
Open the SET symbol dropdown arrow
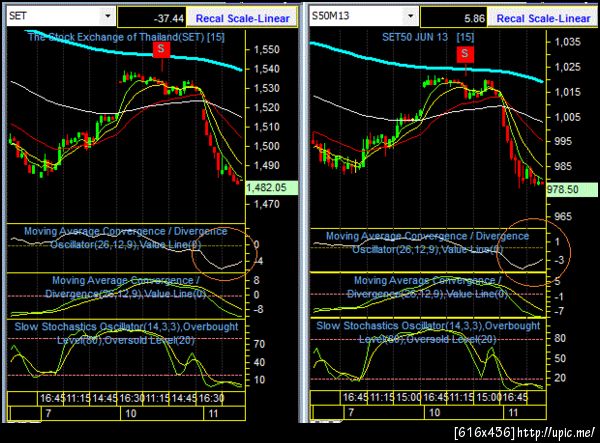[x=108, y=16]
